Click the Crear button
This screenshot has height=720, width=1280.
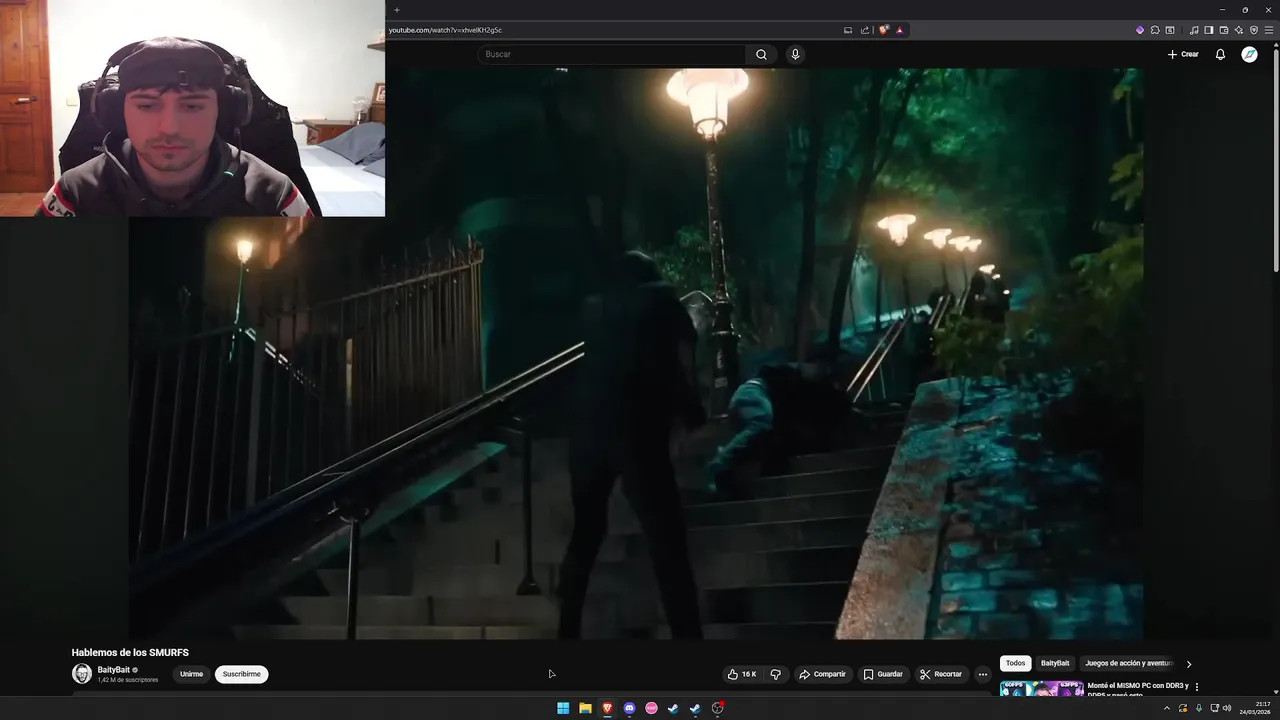coord(1183,54)
